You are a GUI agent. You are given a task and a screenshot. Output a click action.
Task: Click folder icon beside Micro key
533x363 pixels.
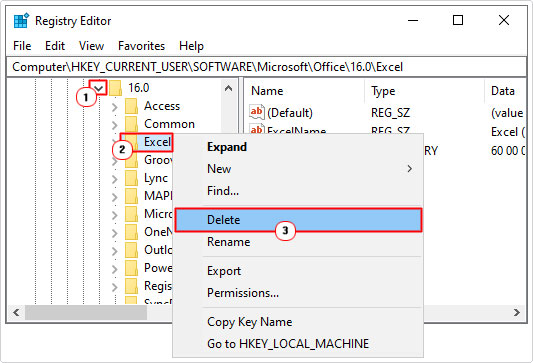[x=132, y=214]
